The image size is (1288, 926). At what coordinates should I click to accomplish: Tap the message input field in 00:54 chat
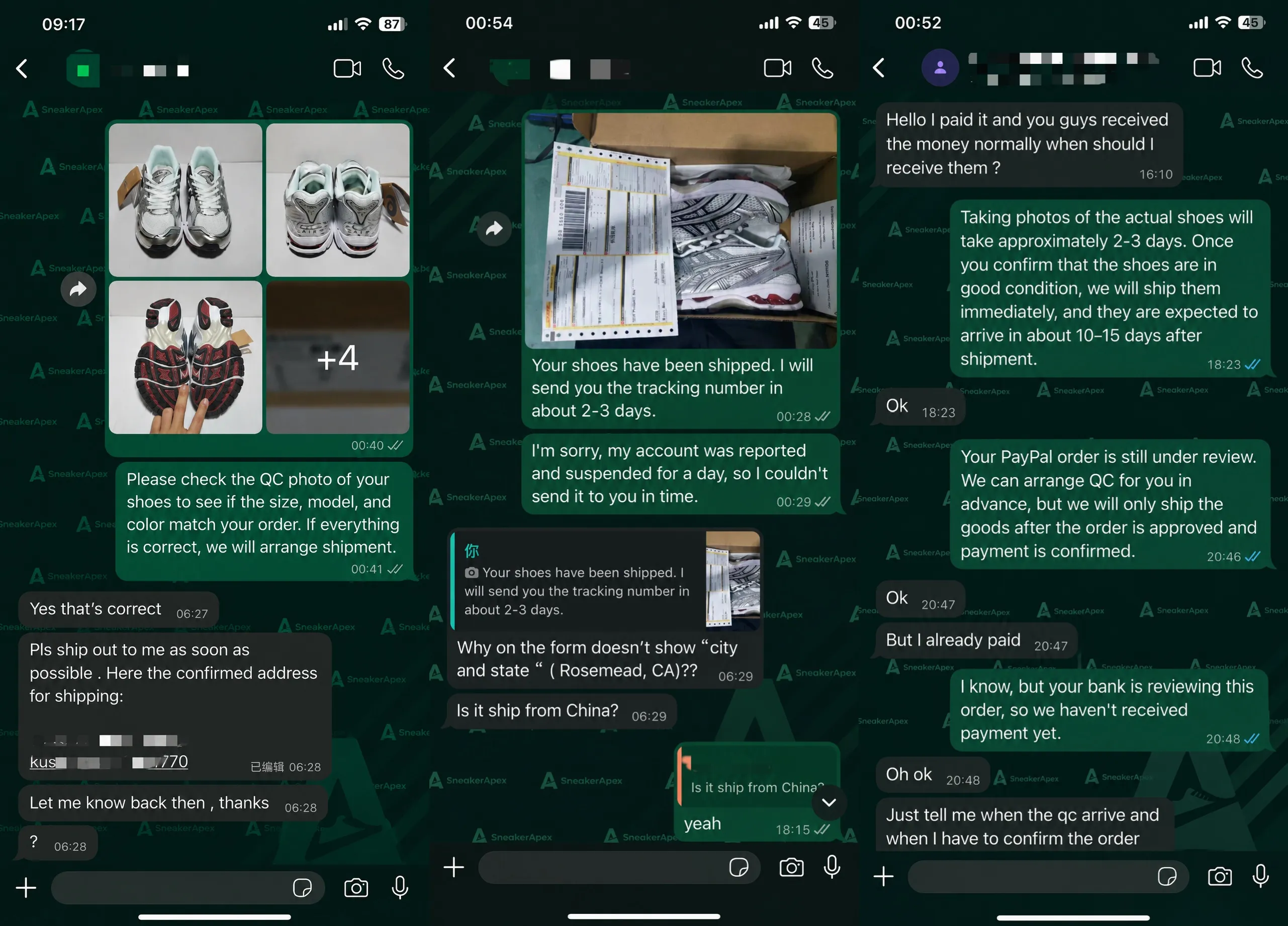[x=619, y=868]
